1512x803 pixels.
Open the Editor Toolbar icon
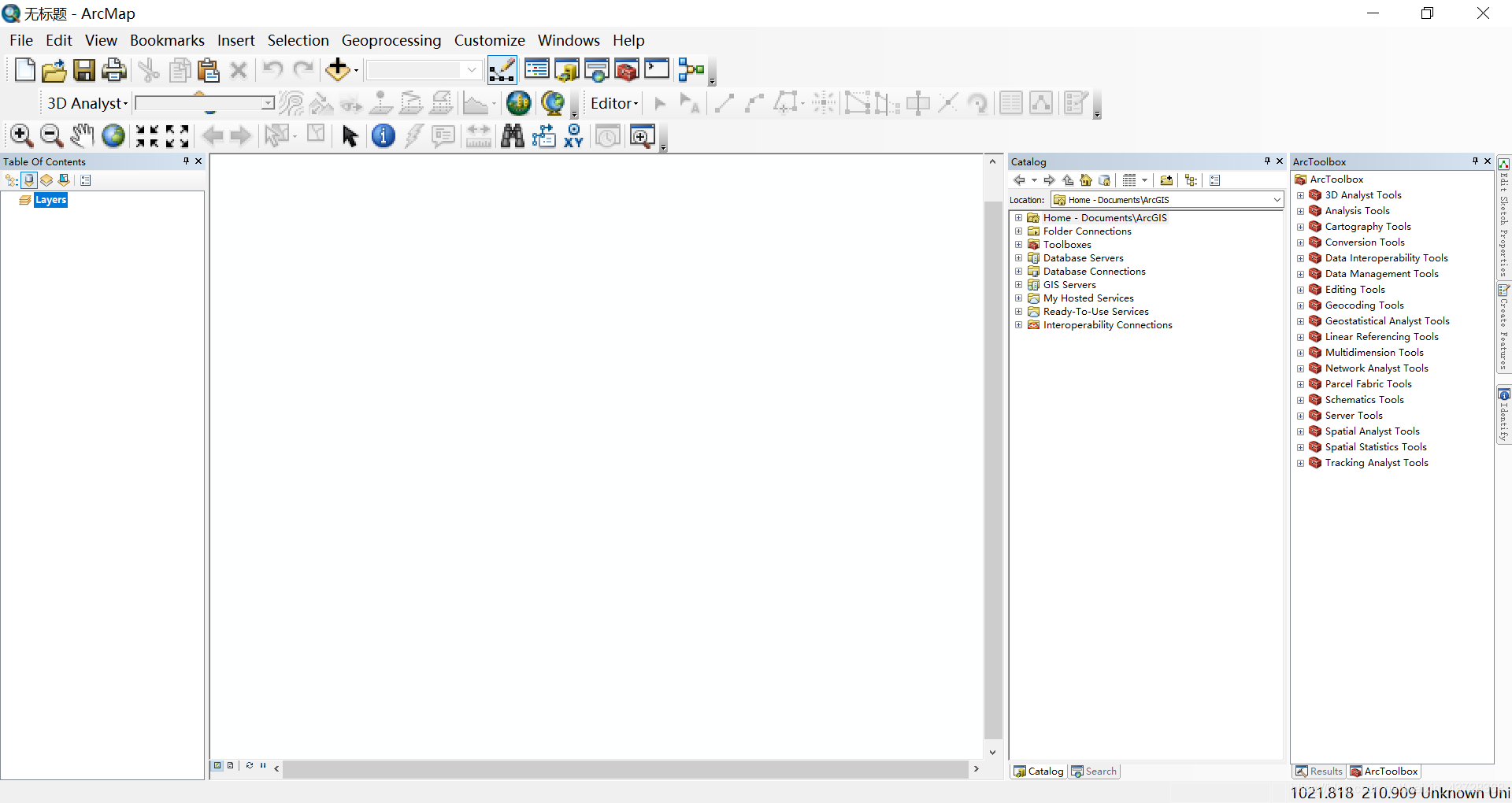pyautogui.click(x=502, y=70)
